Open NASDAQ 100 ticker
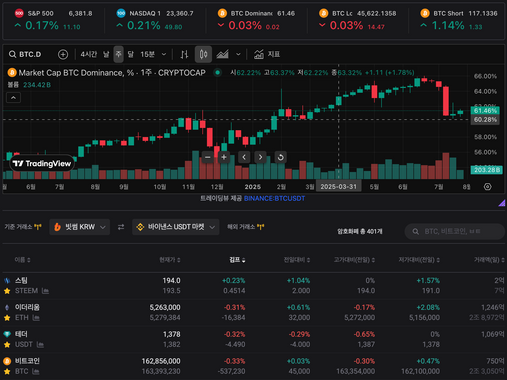This screenshot has width=507, height=380. click(155, 20)
